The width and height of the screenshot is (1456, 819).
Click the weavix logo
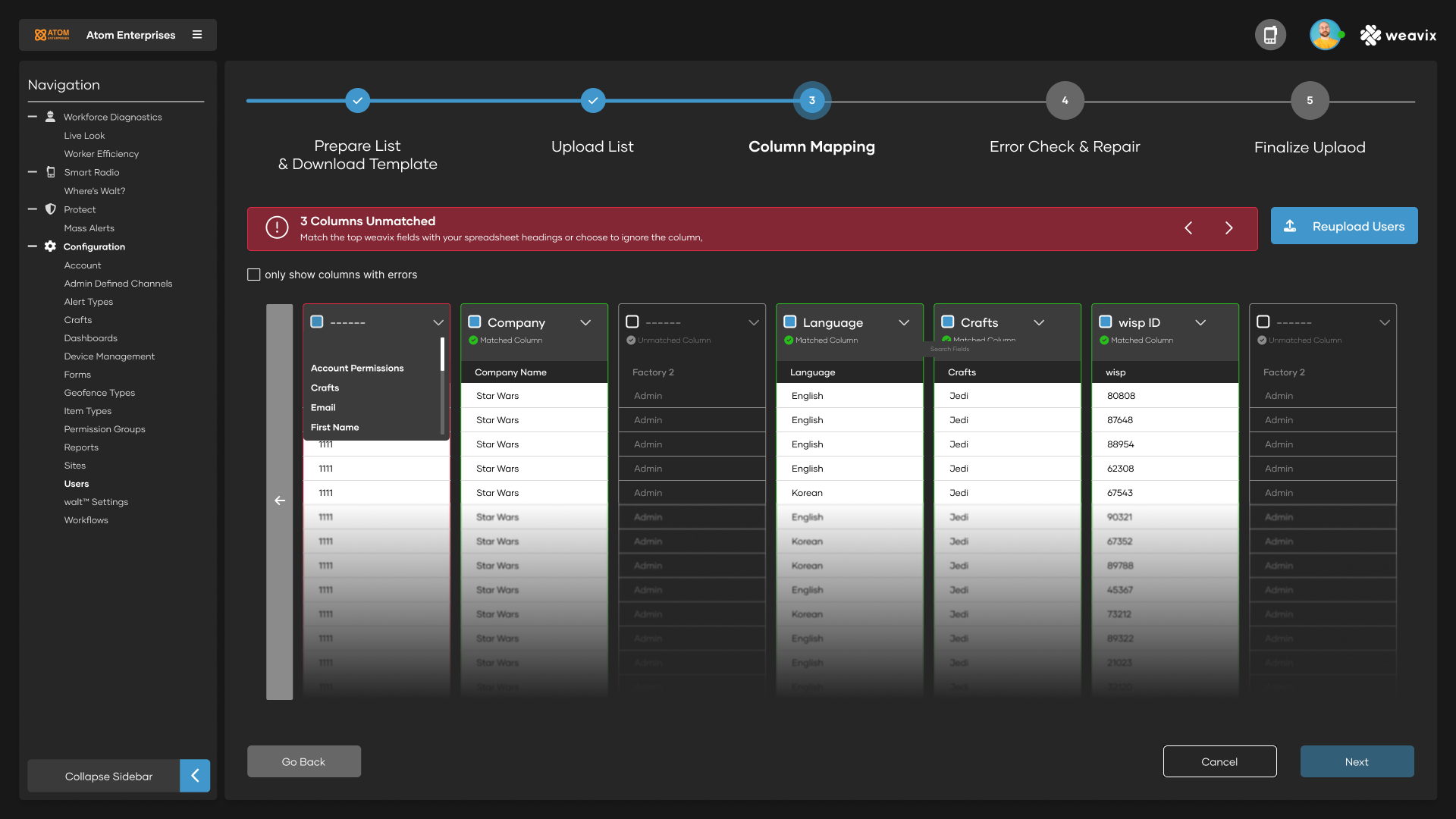pos(1398,35)
